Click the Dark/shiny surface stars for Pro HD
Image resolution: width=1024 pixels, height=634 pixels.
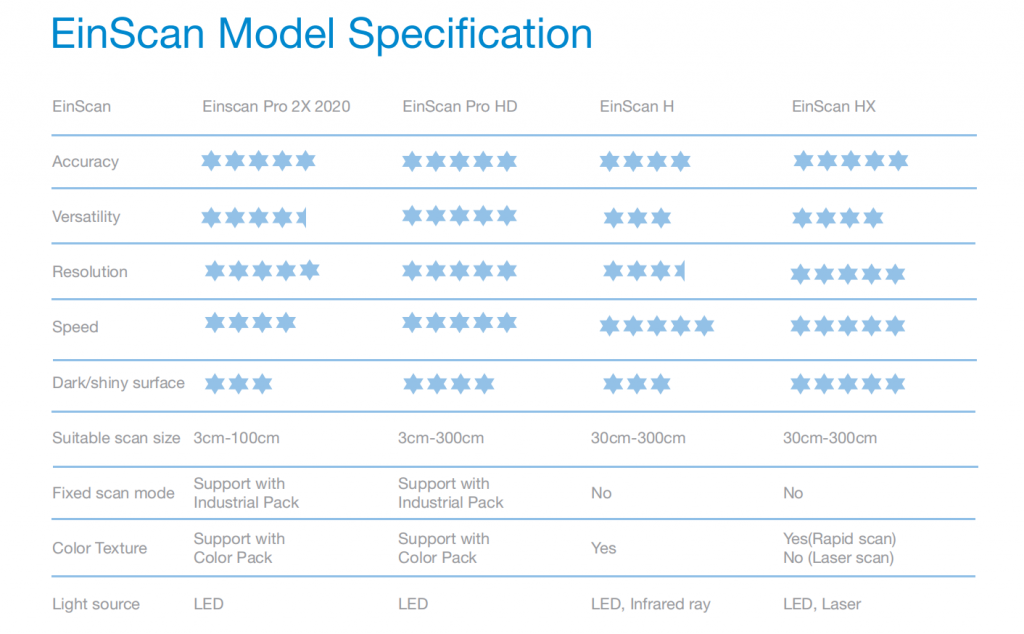tap(449, 383)
